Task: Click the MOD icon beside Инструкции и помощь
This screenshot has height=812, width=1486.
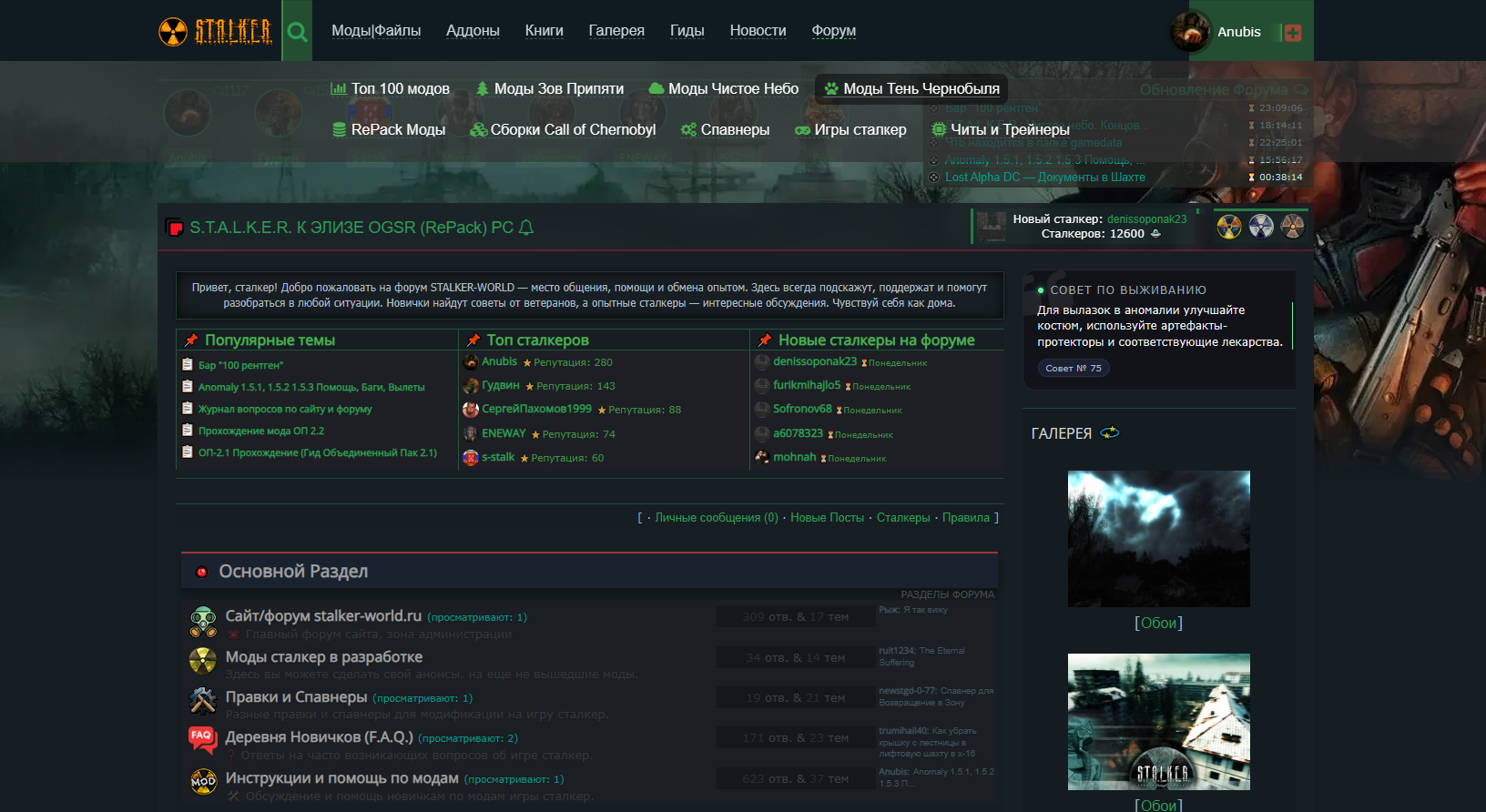Action: pyautogui.click(x=202, y=780)
